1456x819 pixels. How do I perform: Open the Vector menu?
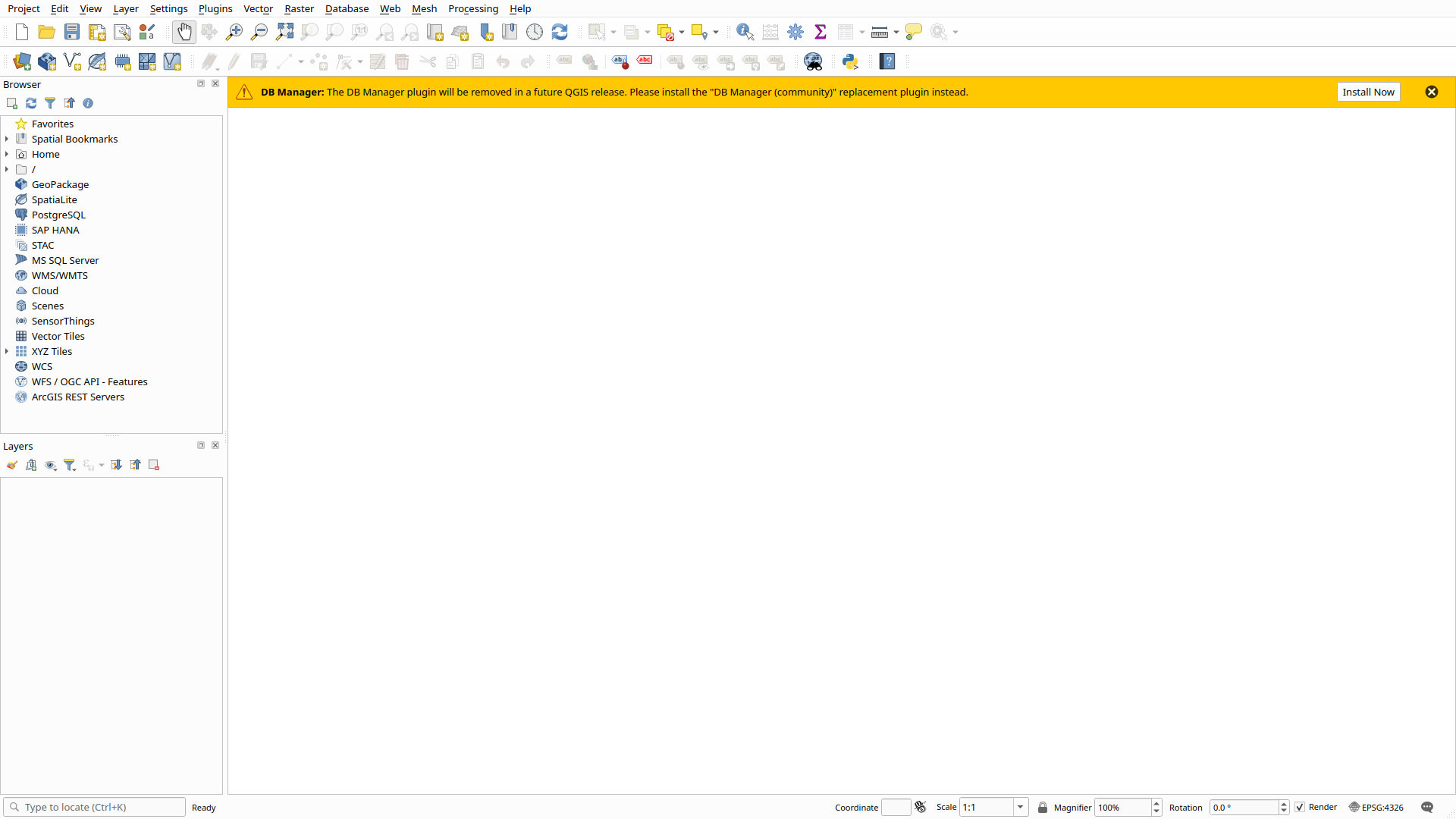click(258, 8)
